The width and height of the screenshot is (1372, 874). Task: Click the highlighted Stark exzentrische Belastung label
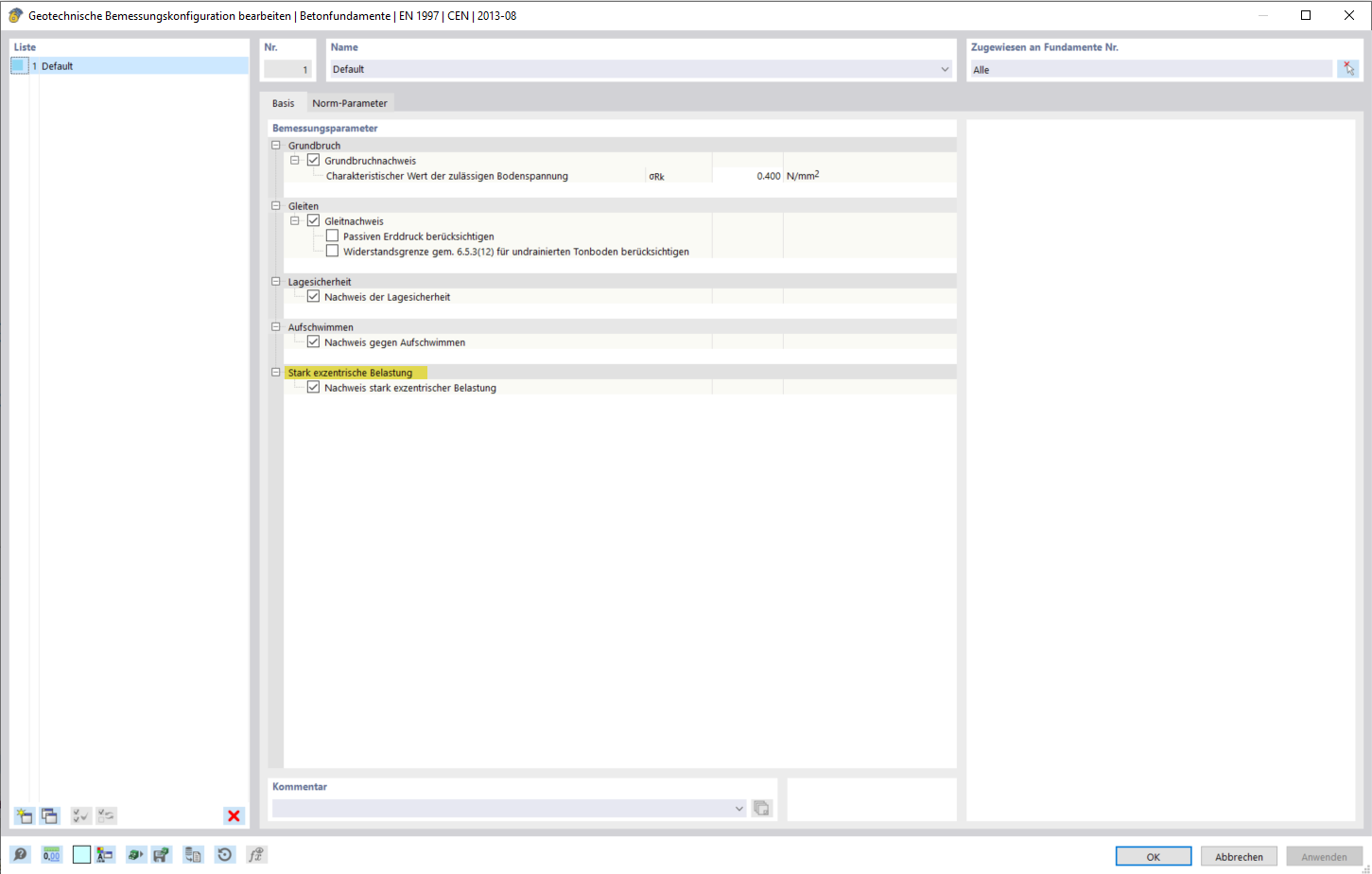coord(356,373)
